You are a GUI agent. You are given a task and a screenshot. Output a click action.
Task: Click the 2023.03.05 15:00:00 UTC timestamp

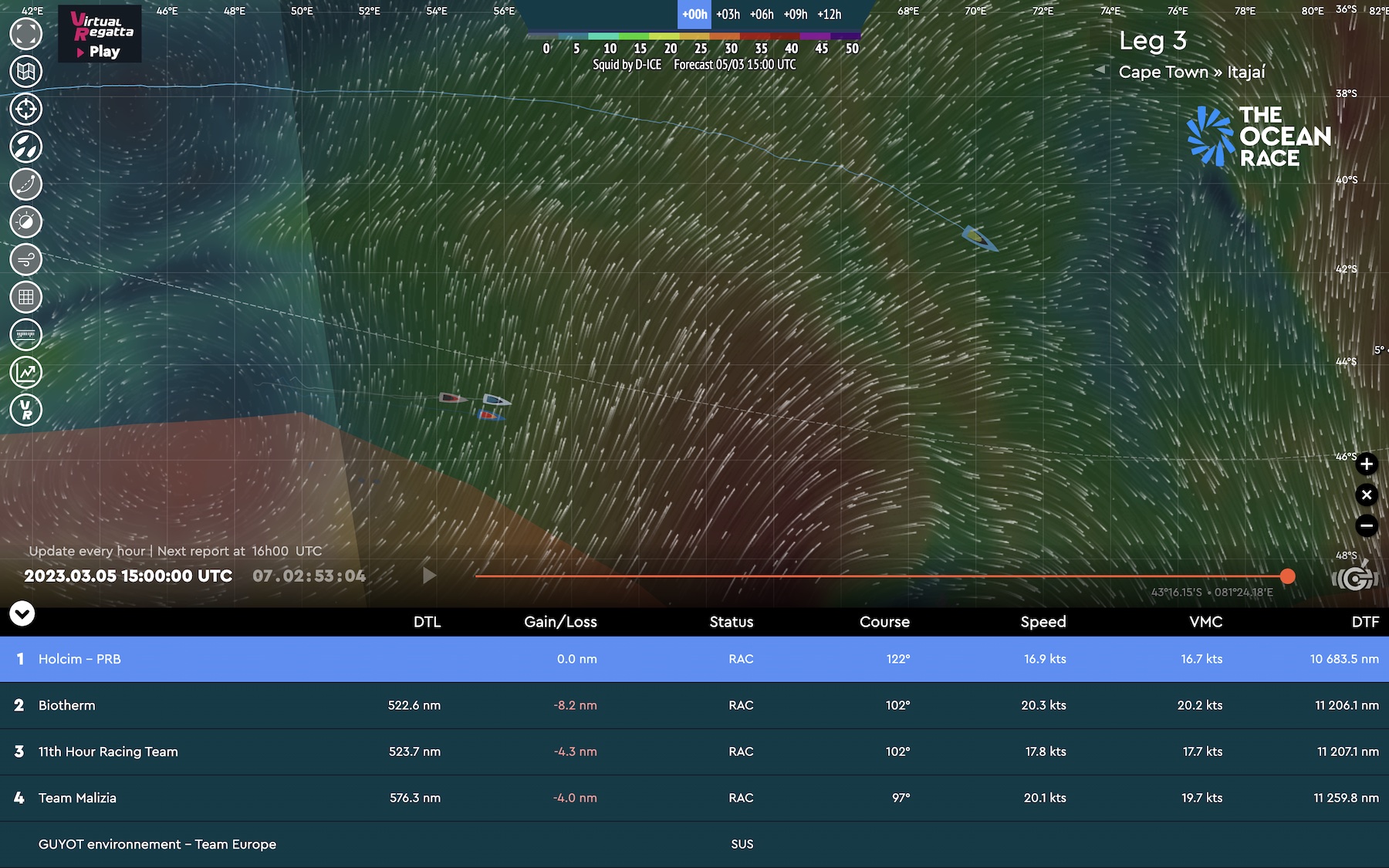[x=128, y=576]
